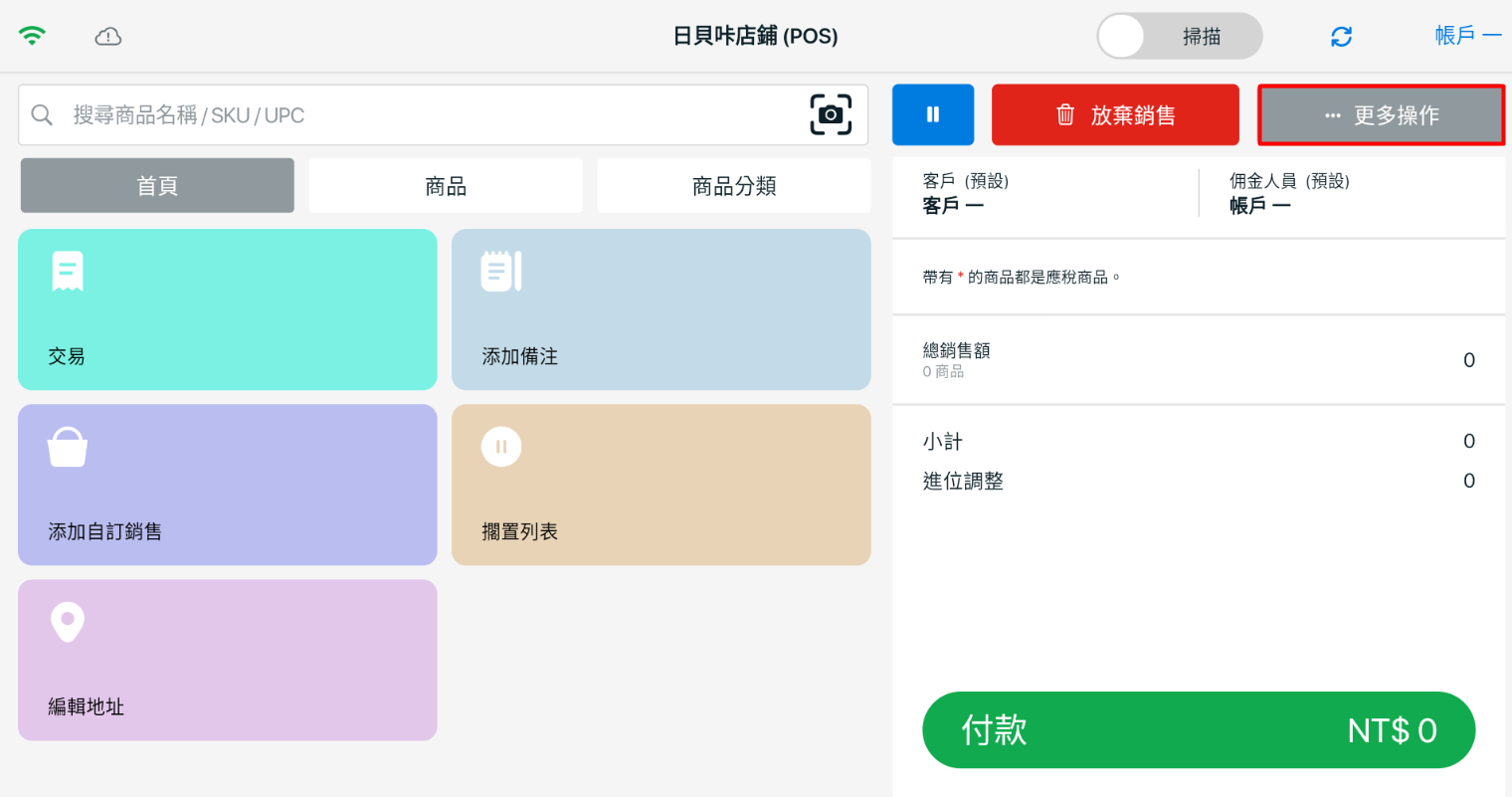Click the camera barcode scan icon

pos(831,114)
